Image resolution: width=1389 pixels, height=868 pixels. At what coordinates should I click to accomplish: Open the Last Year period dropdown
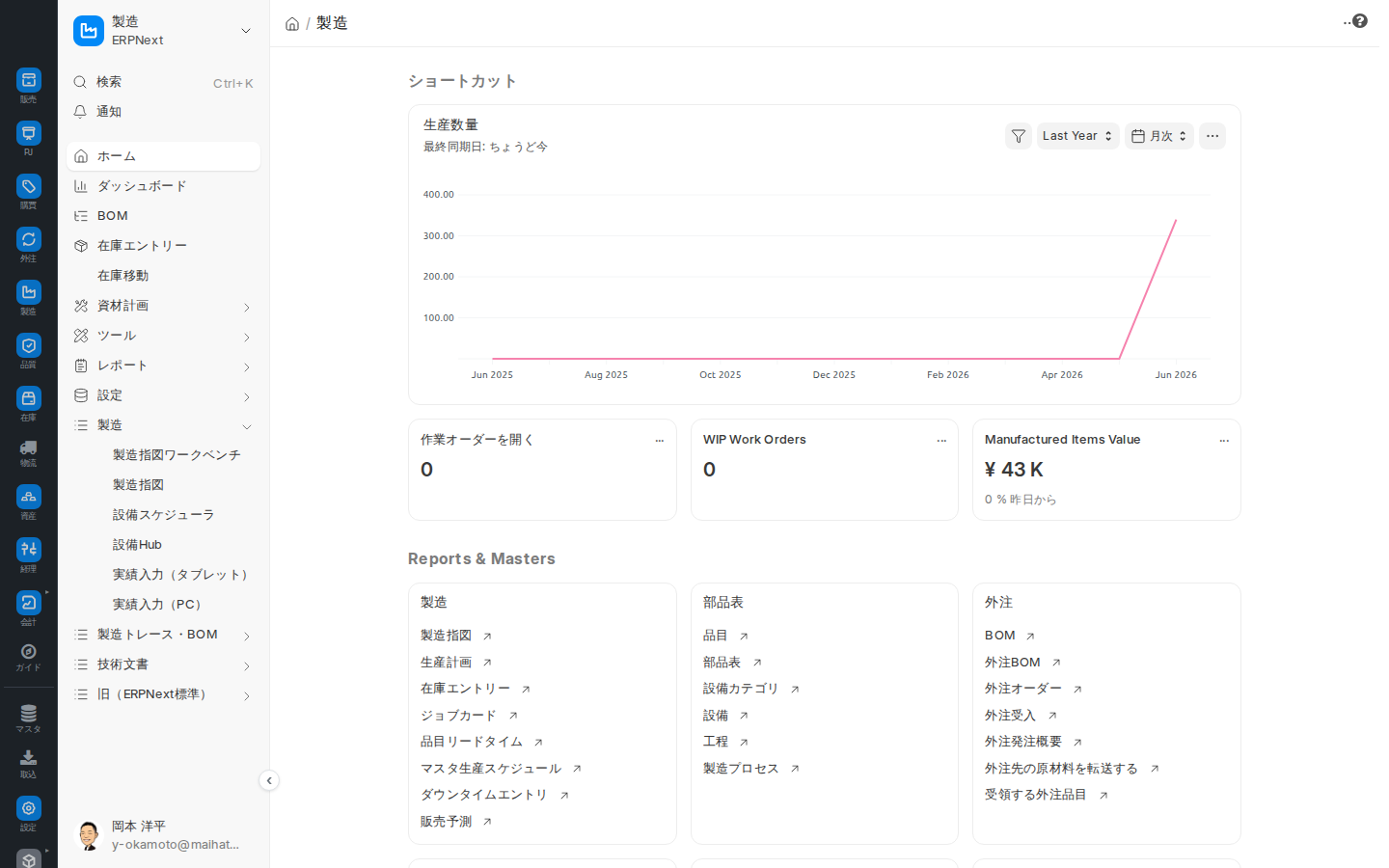[1077, 136]
